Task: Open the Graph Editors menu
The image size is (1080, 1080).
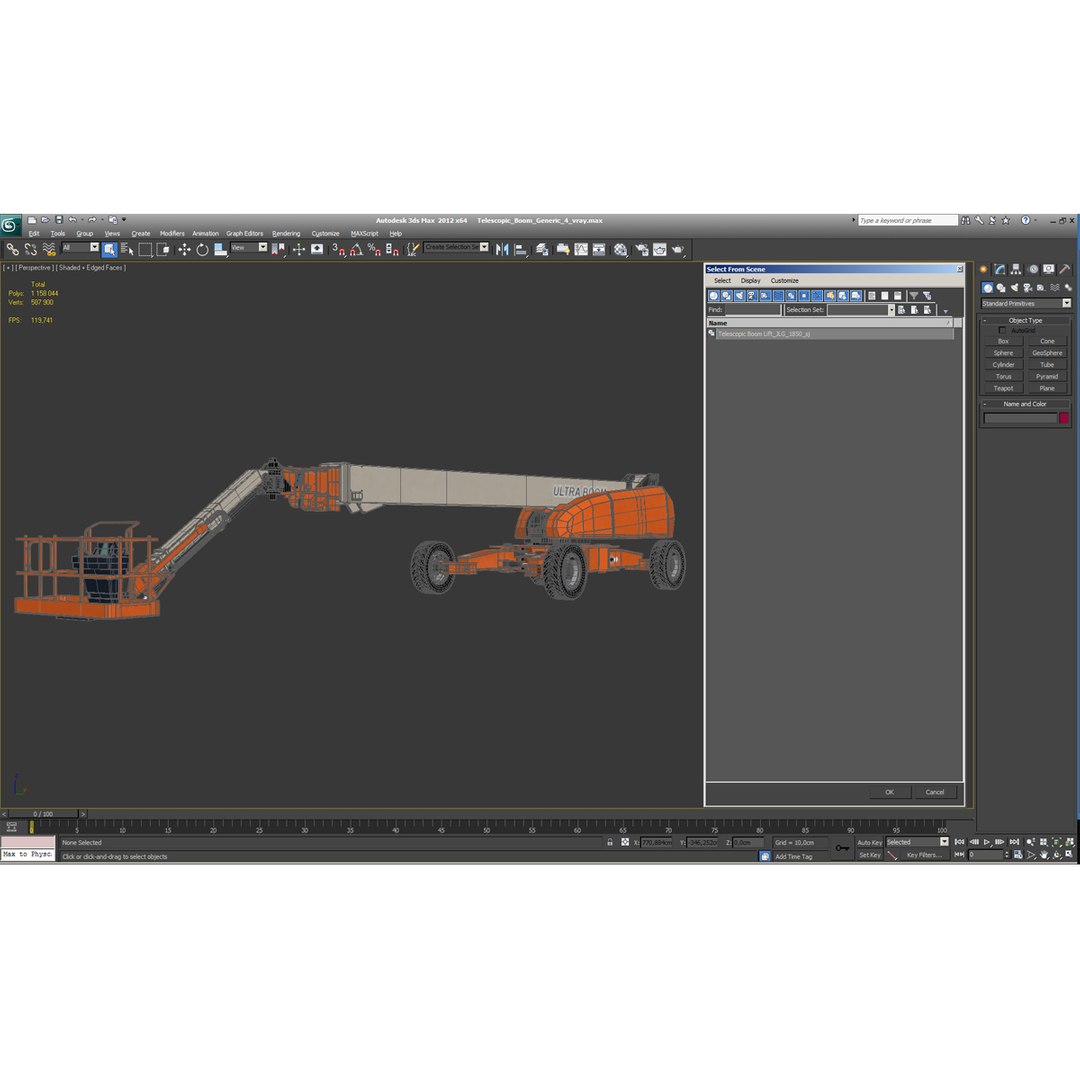Action: click(245, 233)
